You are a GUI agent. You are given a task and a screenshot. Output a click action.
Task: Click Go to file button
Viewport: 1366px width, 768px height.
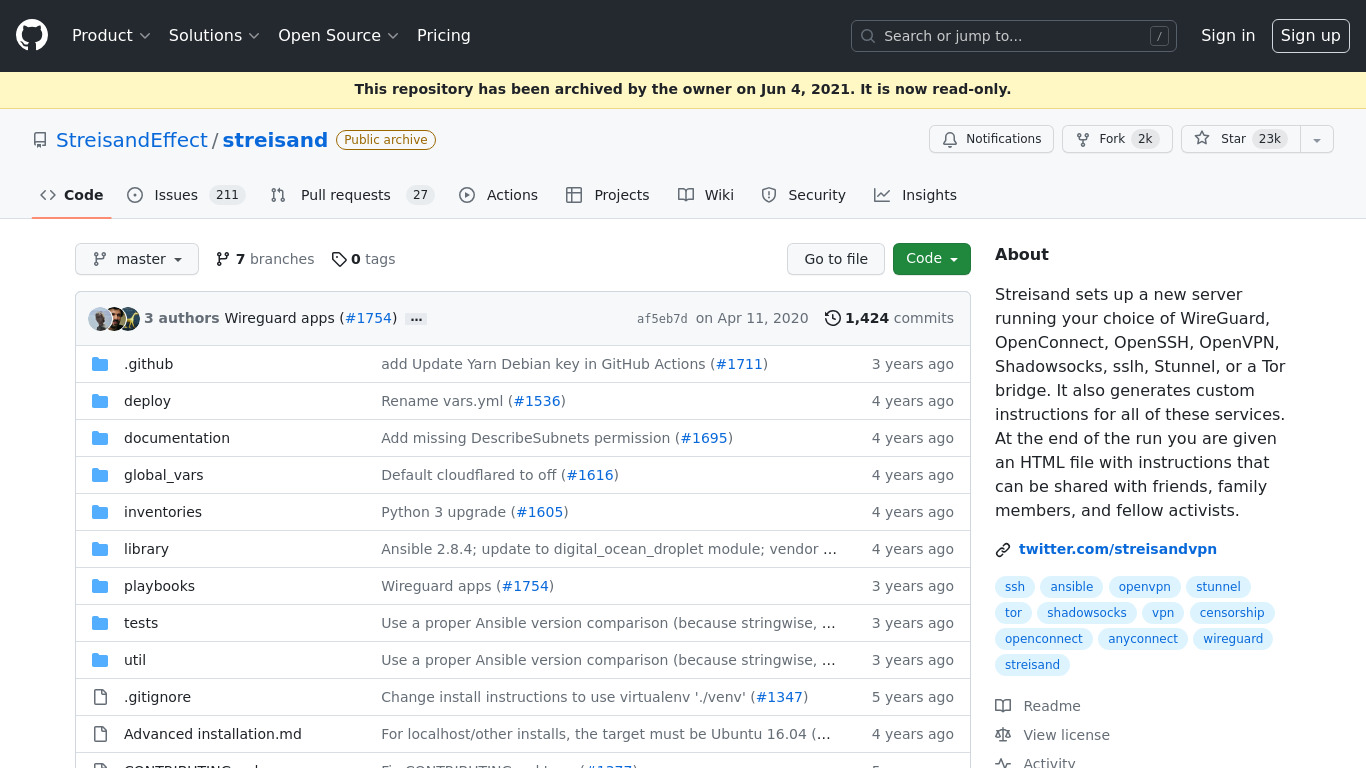(836, 259)
